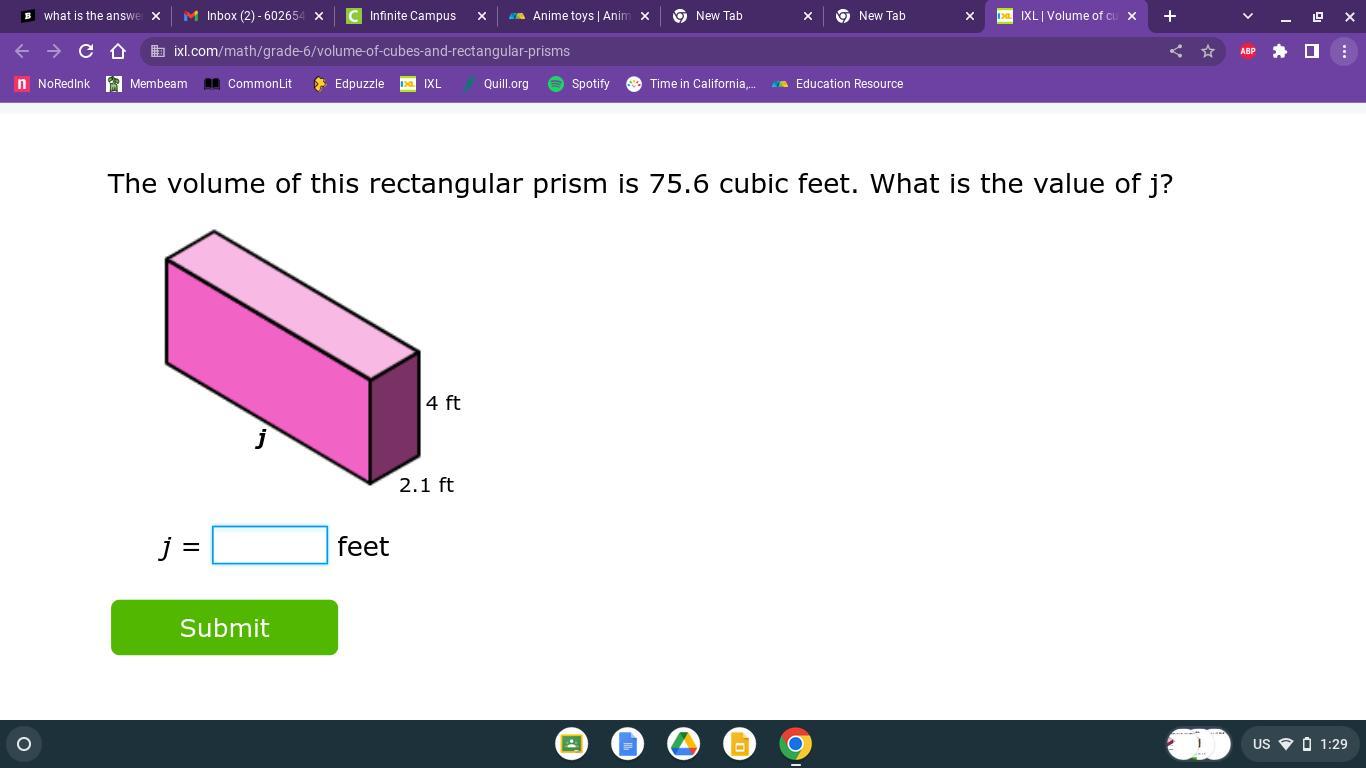Screen dimensions: 1366x768
Task: Go to the browser home page icon
Action: [118, 51]
